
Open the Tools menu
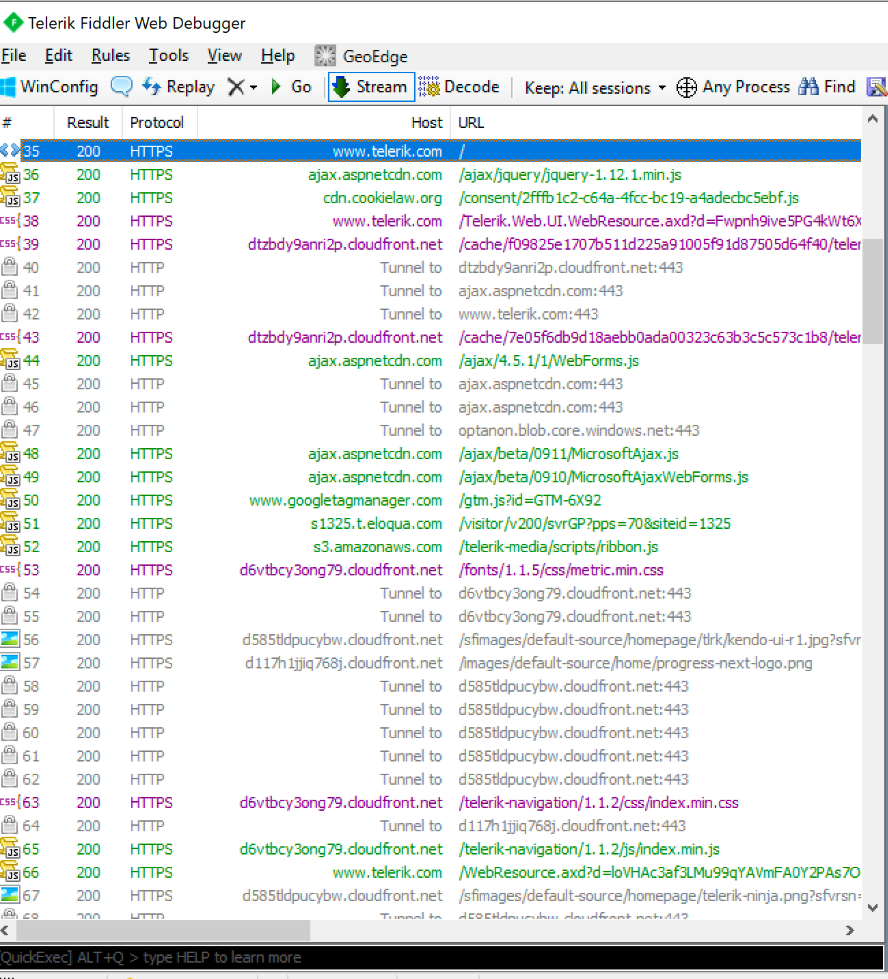(x=168, y=56)
